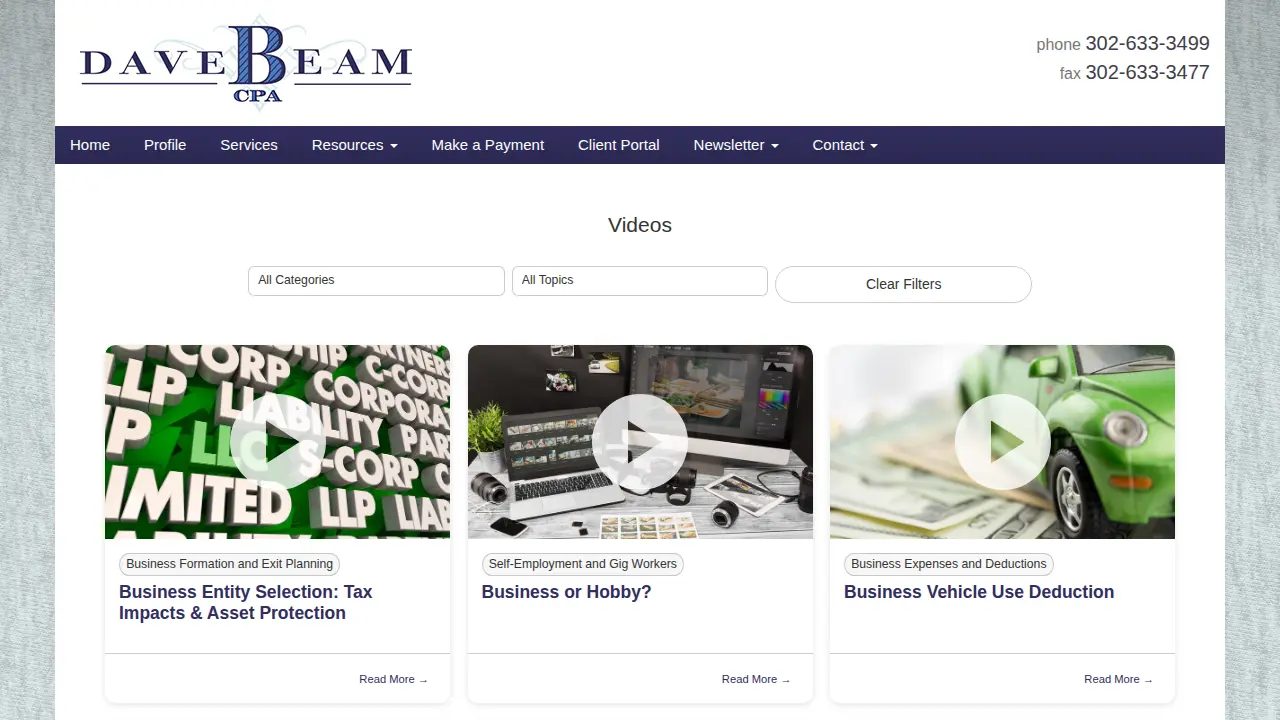
Task: Click fax number 302-633-3477
Action: tap(1147, 73)
